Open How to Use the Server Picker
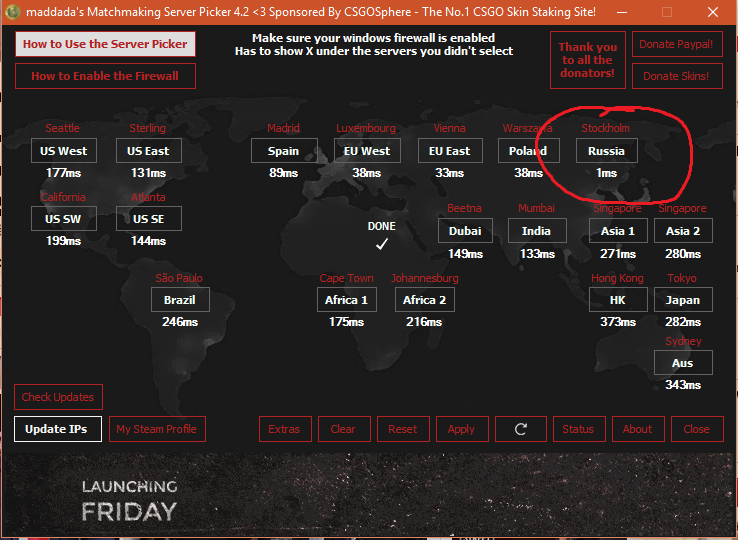 coord(105,44)
